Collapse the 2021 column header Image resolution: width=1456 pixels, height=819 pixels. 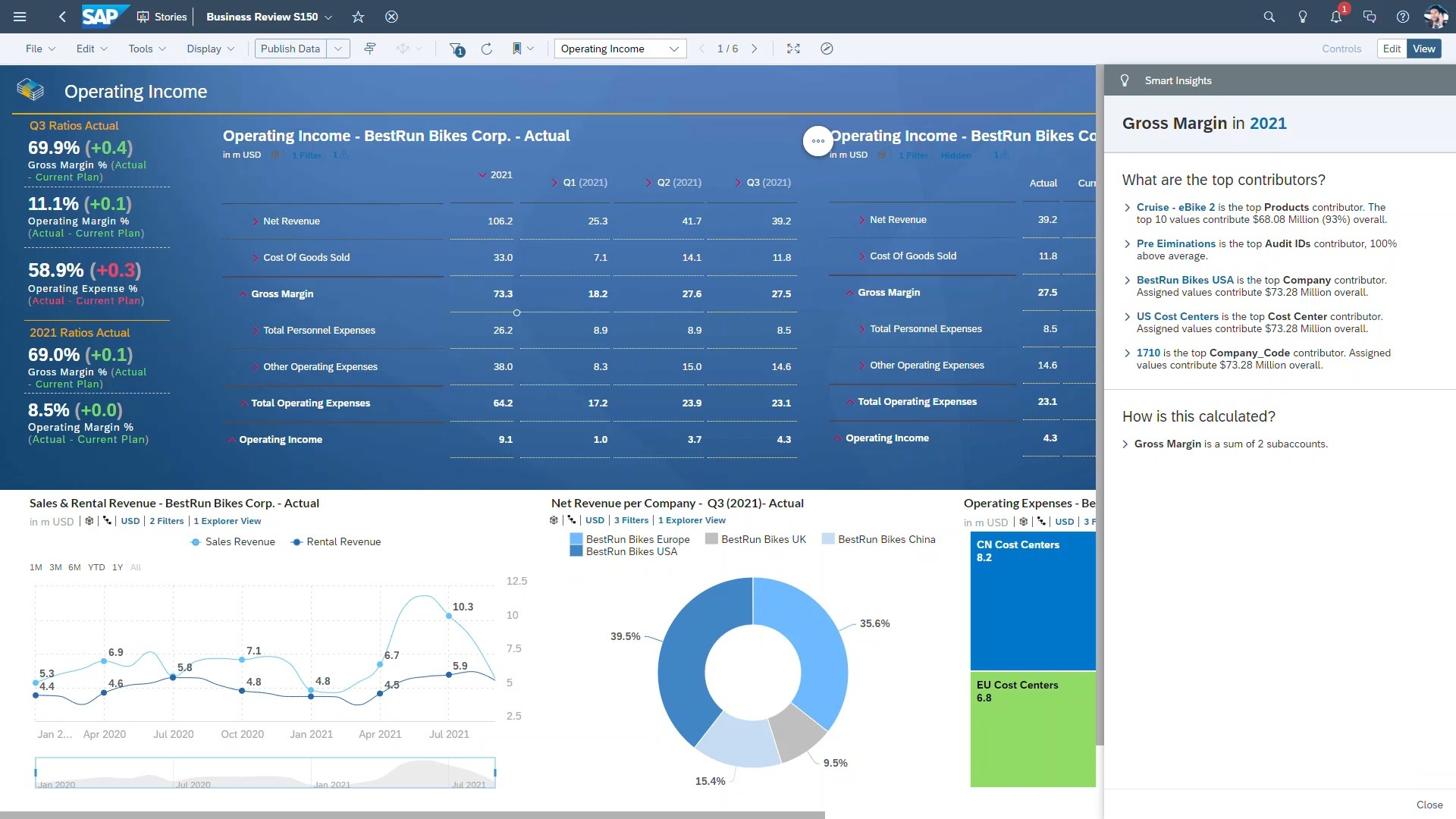tap(482, 175)
